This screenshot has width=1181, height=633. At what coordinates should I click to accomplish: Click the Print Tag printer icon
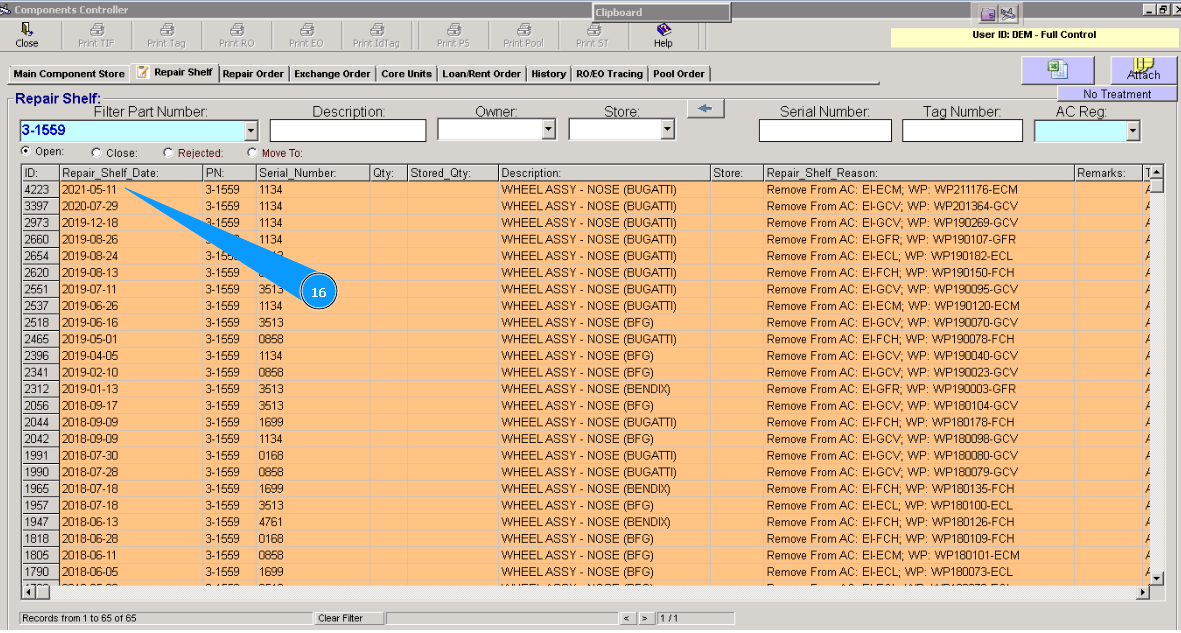tap(166, 29)
